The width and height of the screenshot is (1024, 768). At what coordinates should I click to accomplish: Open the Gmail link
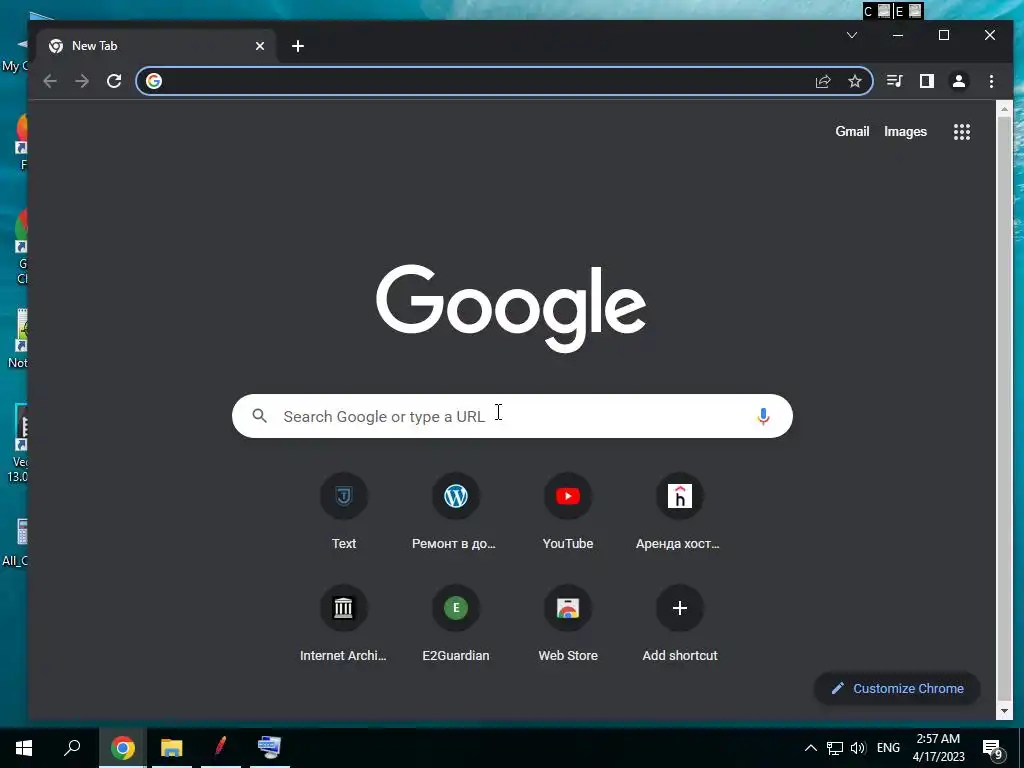[852, 131]
